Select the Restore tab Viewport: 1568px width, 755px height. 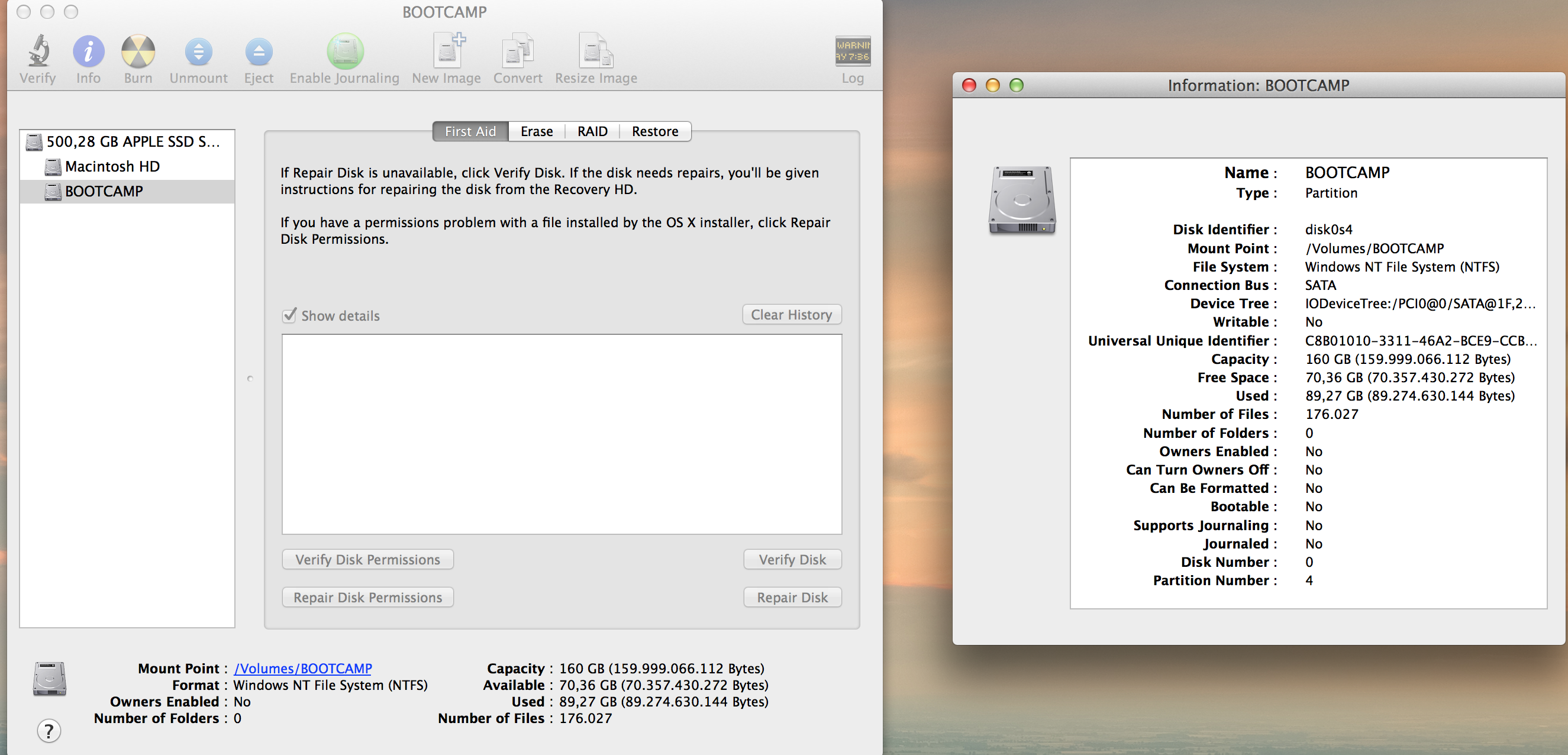[x=654, y=131]
